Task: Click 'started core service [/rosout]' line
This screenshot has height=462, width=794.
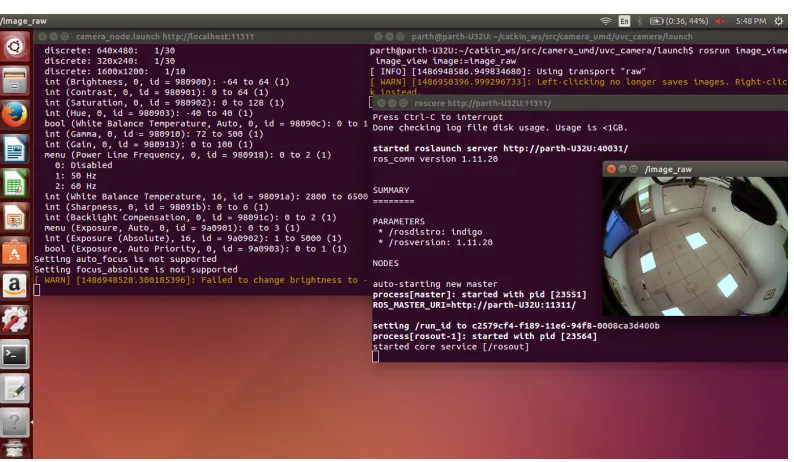Action: click(x=451, y=347)
